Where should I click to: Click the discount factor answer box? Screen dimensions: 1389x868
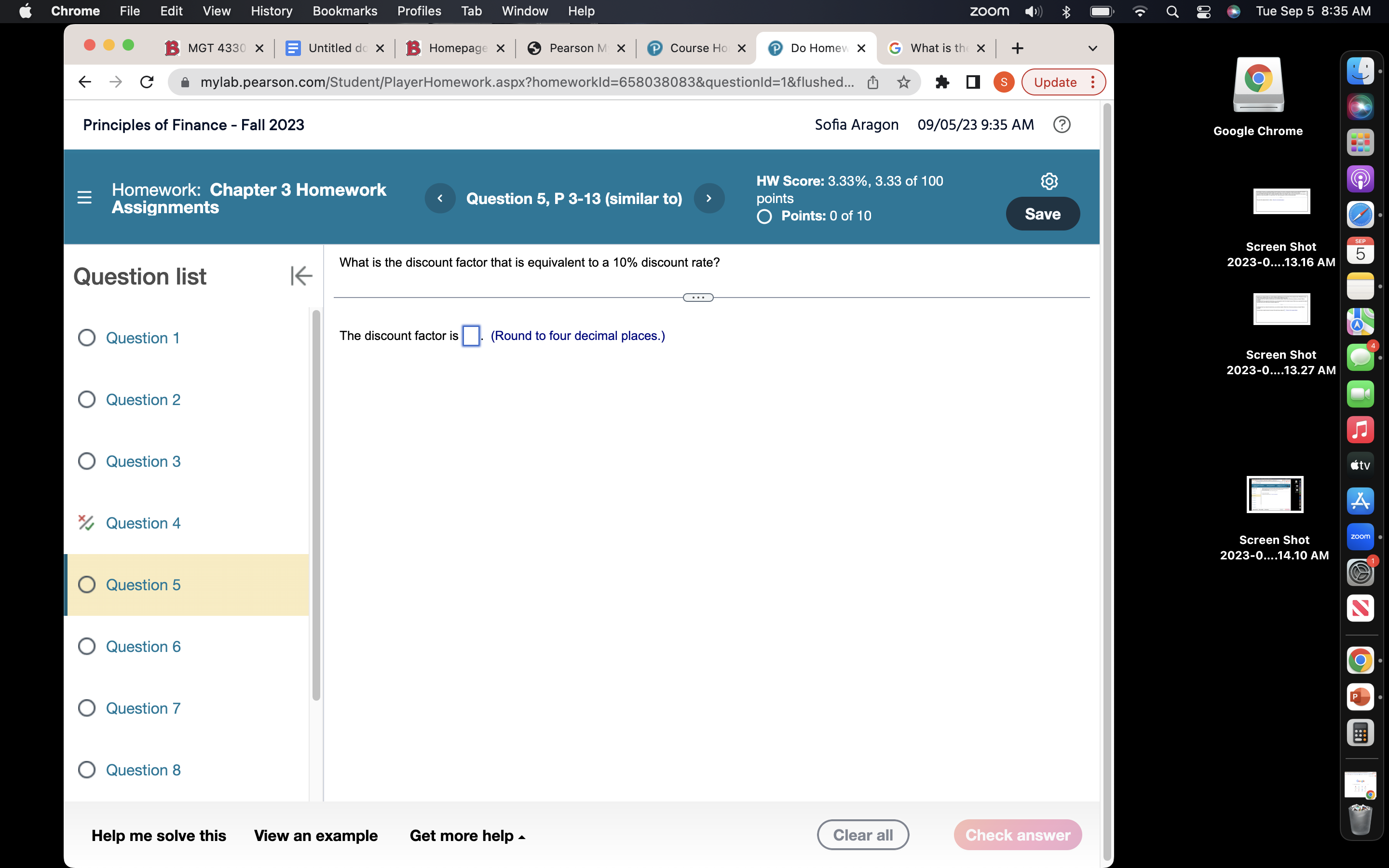click(x=471, y=336)
